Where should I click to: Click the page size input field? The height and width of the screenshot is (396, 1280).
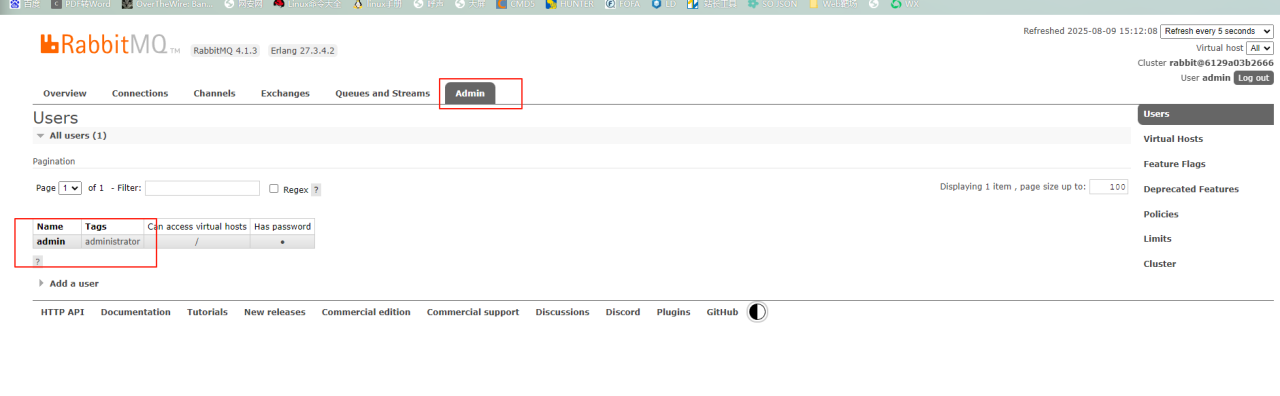tap(1108, 187)
